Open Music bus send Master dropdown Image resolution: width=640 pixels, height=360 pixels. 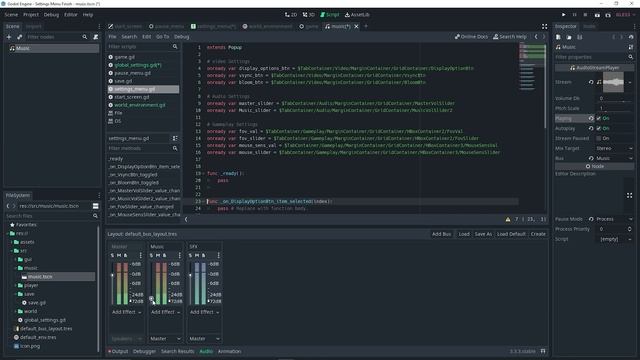coord(165,339)
